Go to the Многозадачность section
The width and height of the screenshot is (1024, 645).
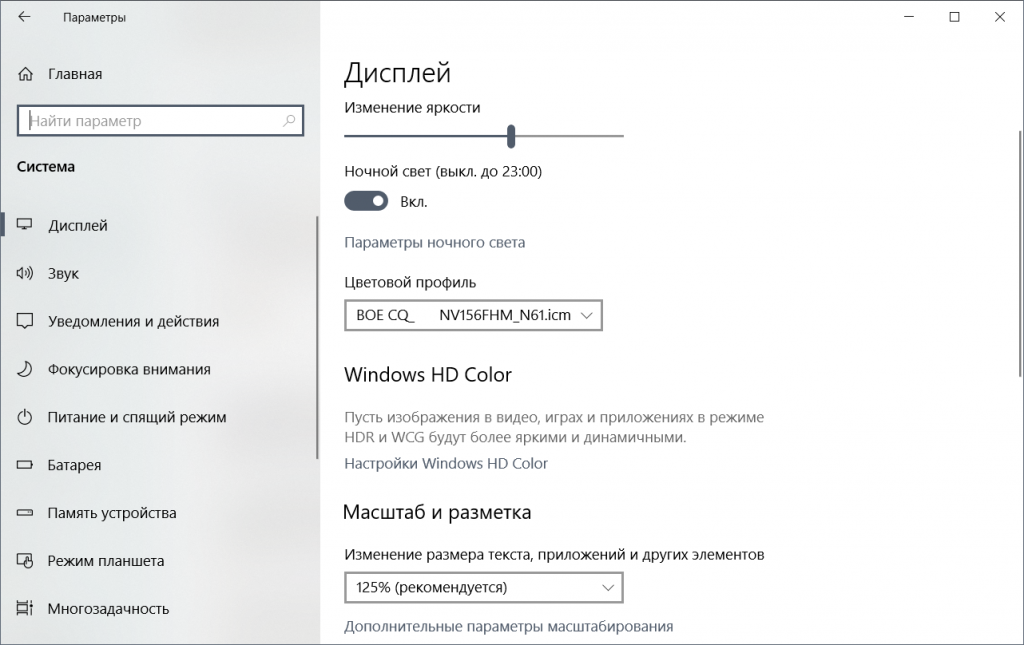108,609
